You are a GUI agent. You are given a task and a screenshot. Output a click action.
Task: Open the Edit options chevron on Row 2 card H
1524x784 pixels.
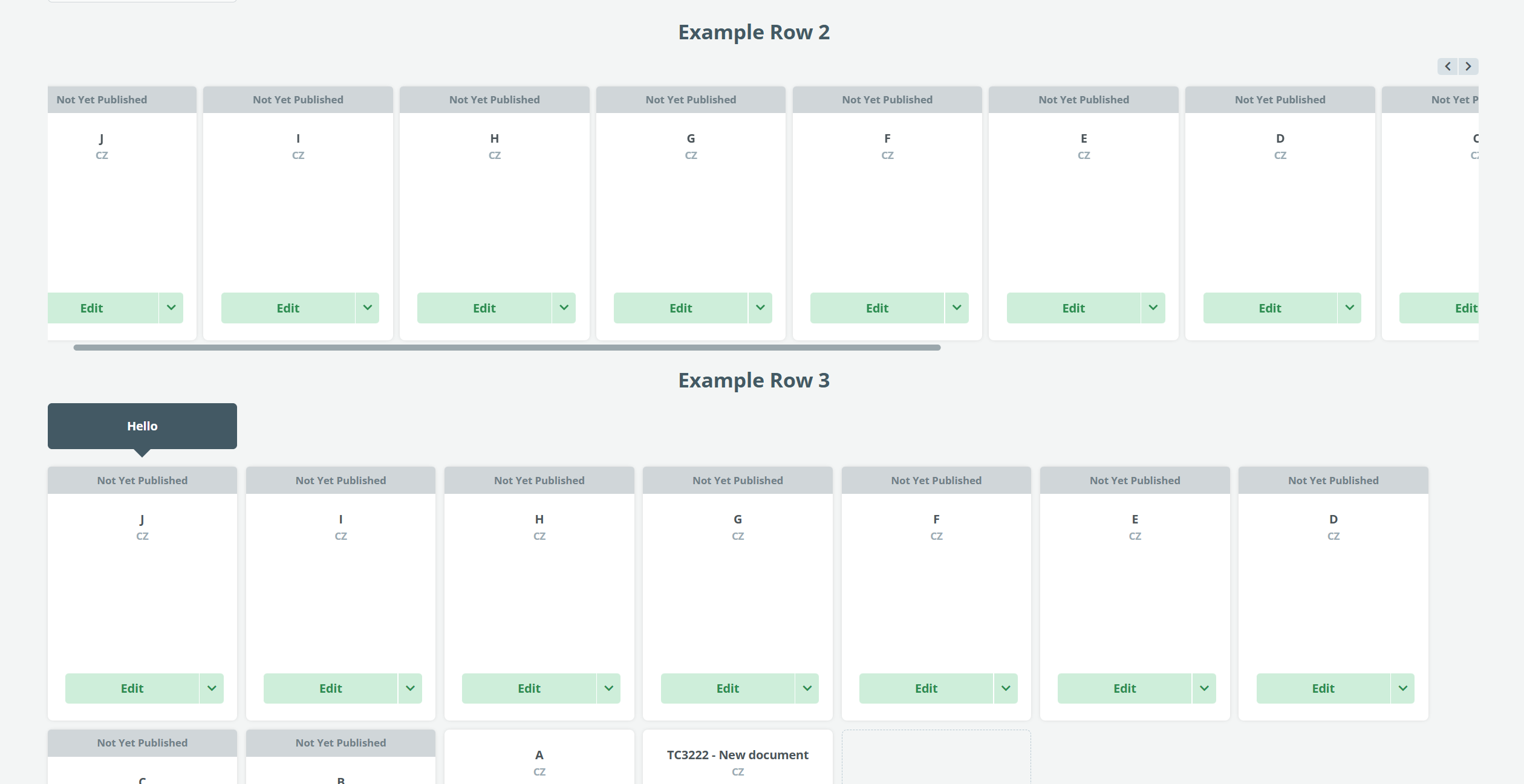[564, 308]
